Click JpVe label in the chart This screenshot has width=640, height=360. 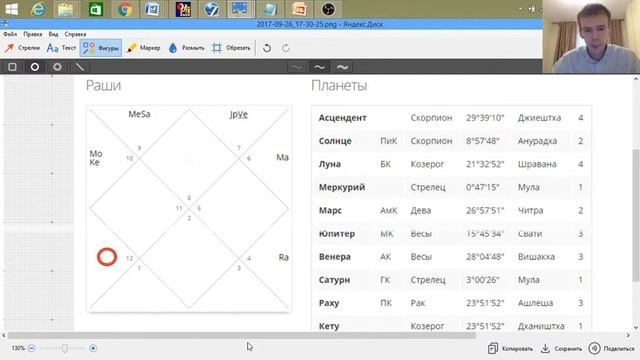coord(238,114)
